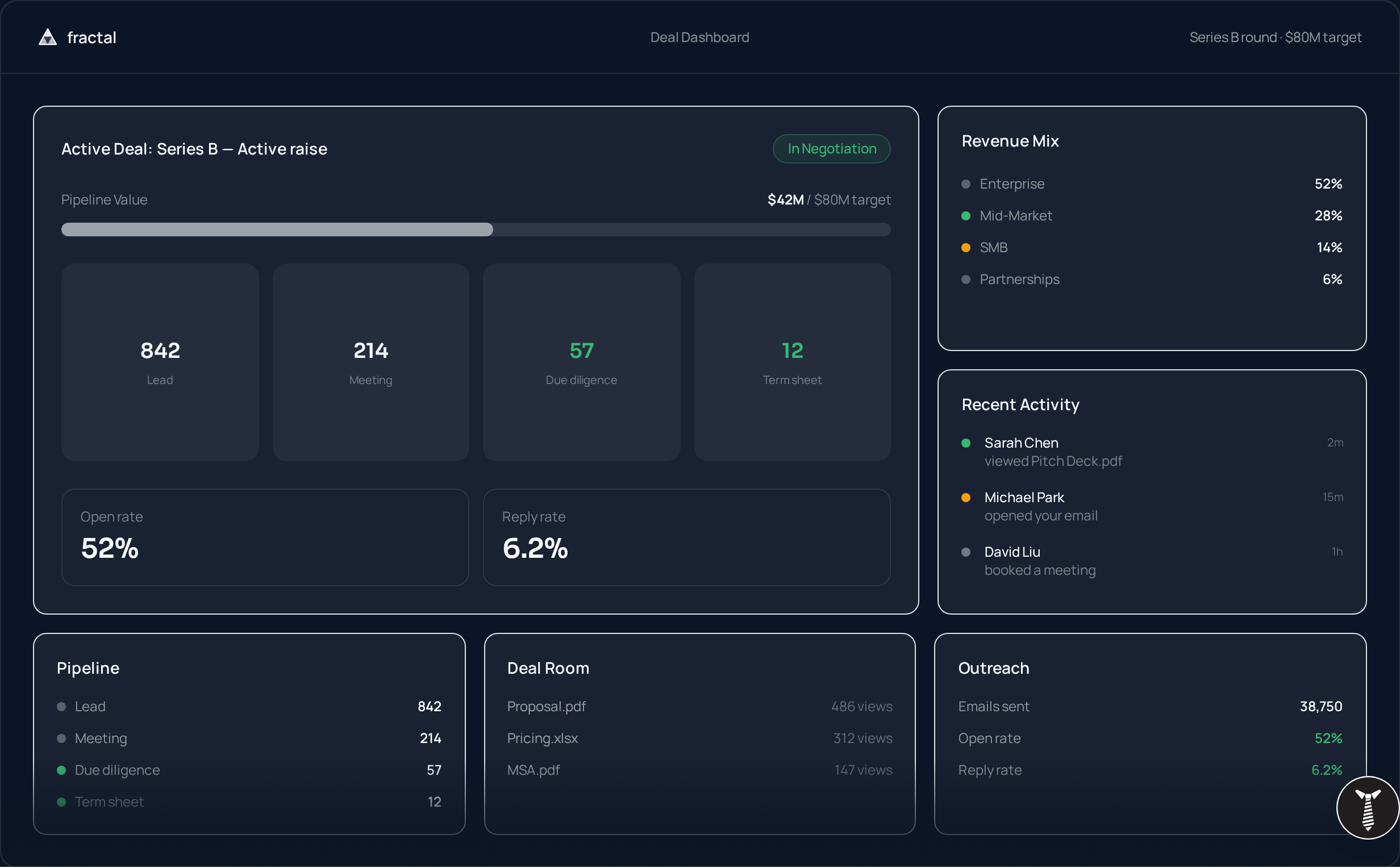Select Mid-Market row in Revenue Mix
This screenshot has height=868, width=1400.
coord(1152,216)
